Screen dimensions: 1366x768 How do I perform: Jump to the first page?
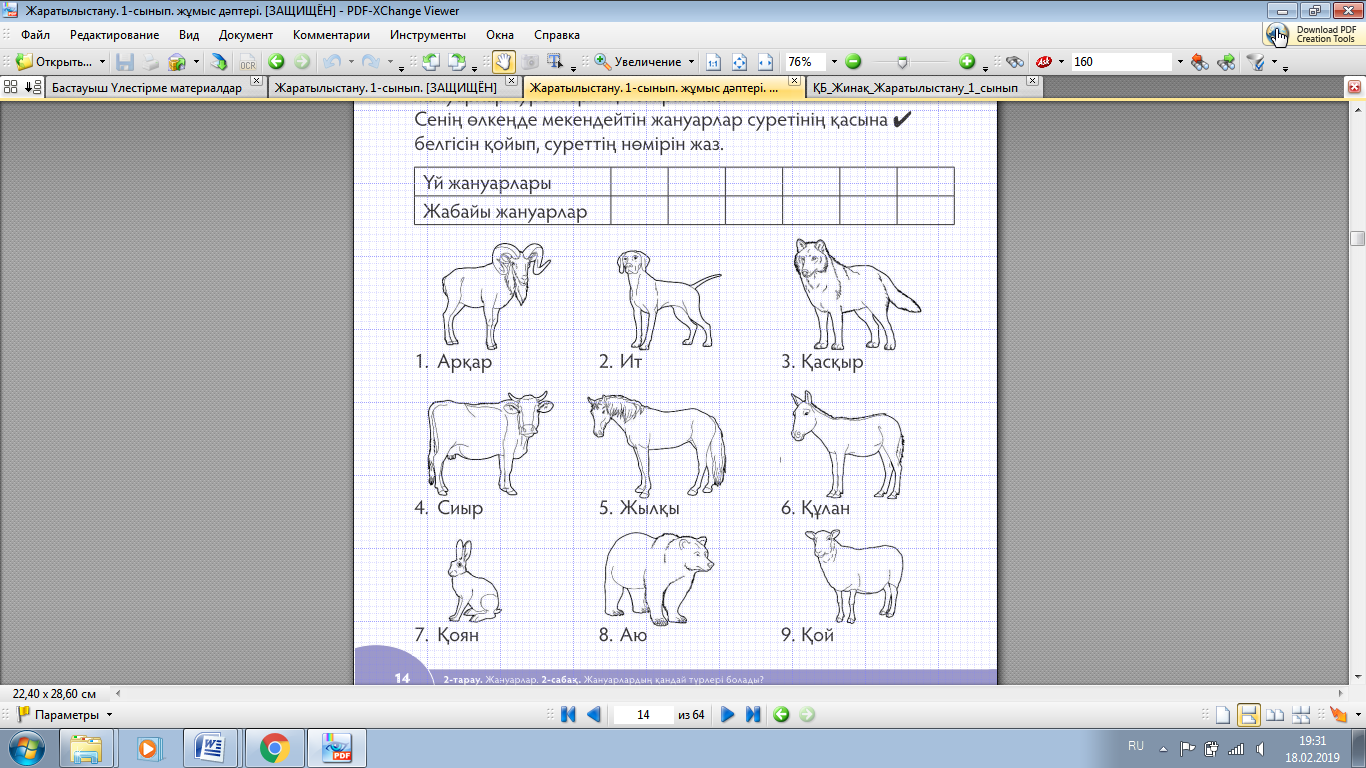[x=568, y=714]
